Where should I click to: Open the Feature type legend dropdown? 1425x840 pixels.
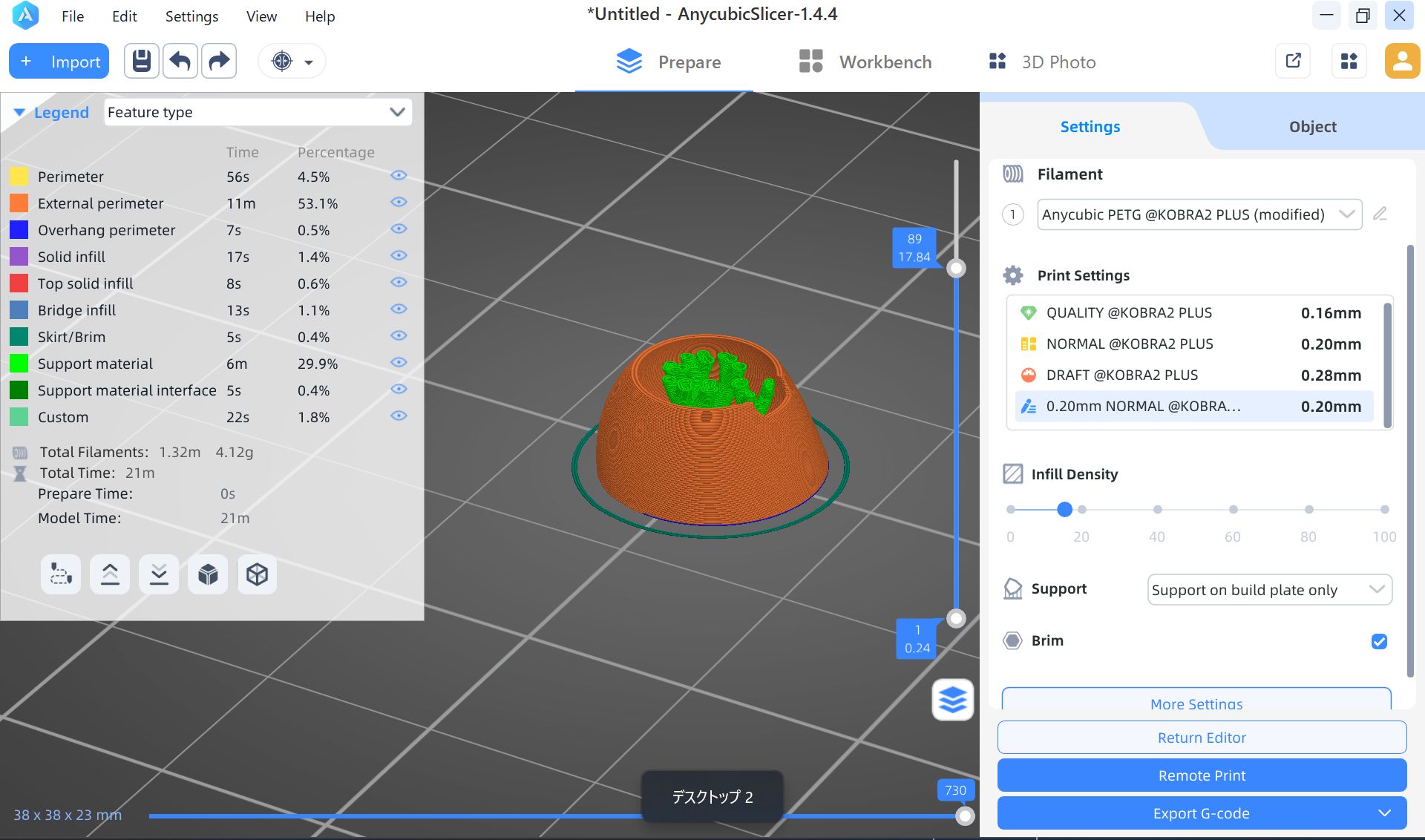coord(258,112)
